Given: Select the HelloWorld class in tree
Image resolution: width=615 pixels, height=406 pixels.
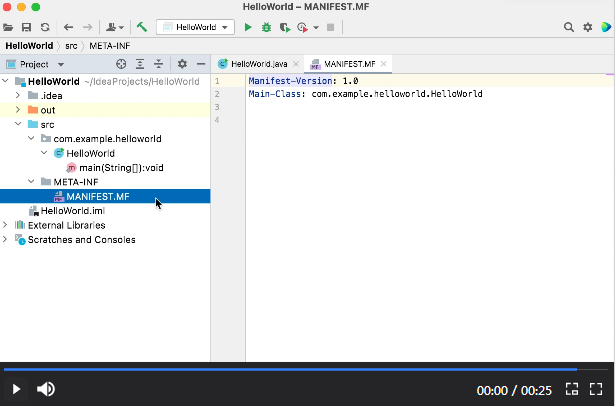Looking at the screenshot, I should 105,153.
